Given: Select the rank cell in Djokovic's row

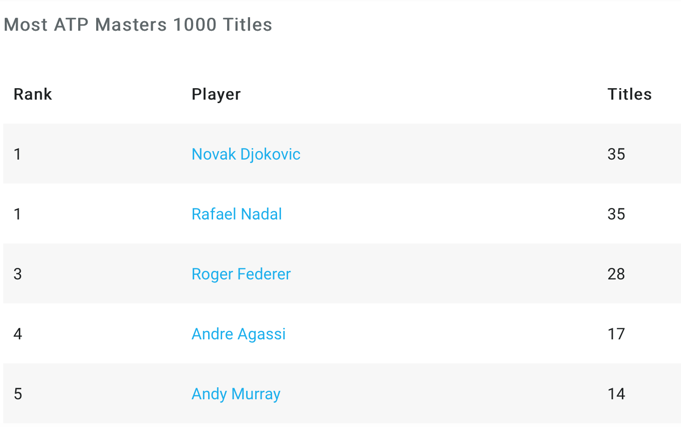Looking at the screenshot, I should [x=18, y=154].
